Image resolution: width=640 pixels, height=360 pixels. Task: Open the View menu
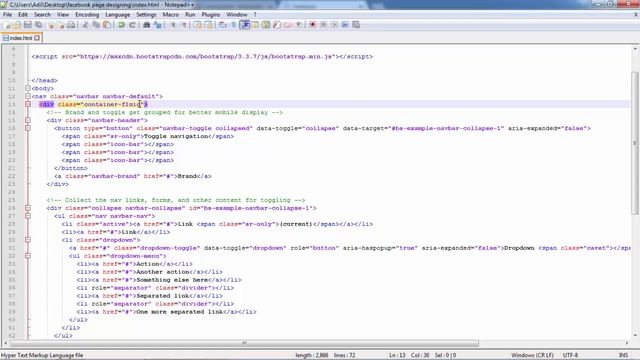pyautogui.click(x=63, y=15)
